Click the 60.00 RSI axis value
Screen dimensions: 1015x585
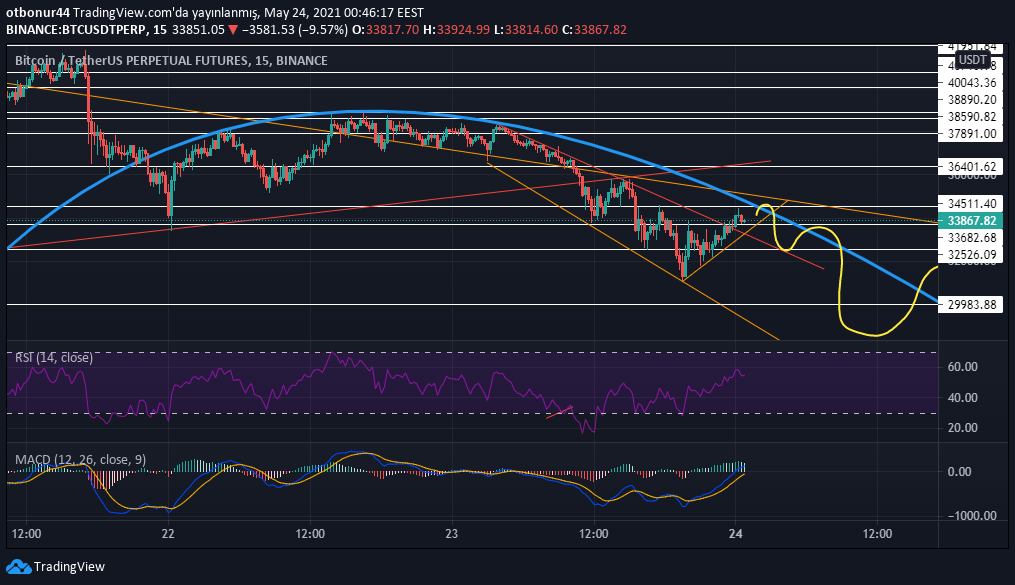(x=963, y=367)
